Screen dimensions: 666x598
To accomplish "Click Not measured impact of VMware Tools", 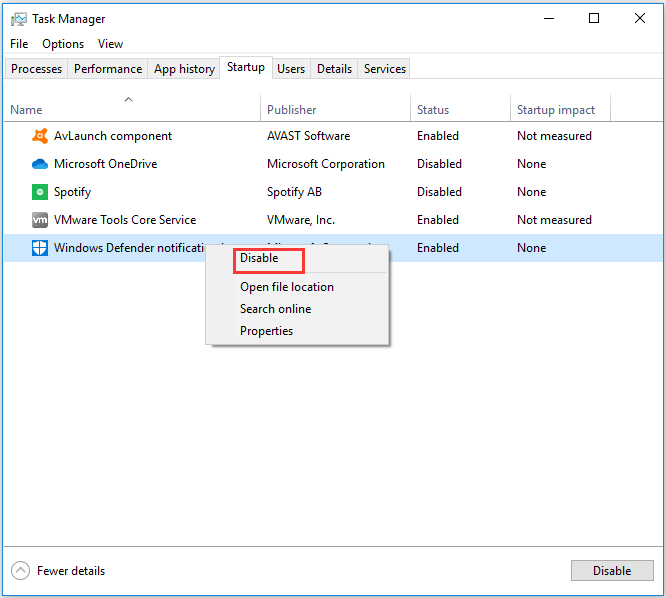I will (554, 220).
